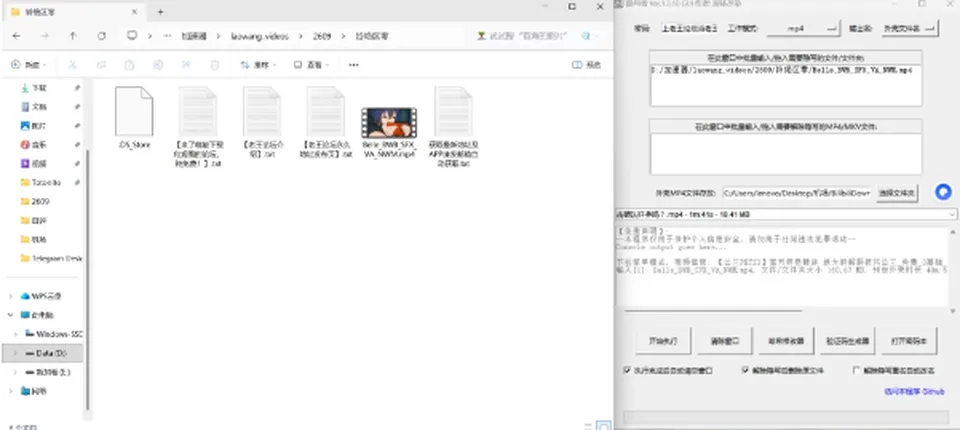Screen dimensions: 960x430
Task: Toggle the details pane button in Explorer
Action: pyautogui.click(x=587, y=64)
